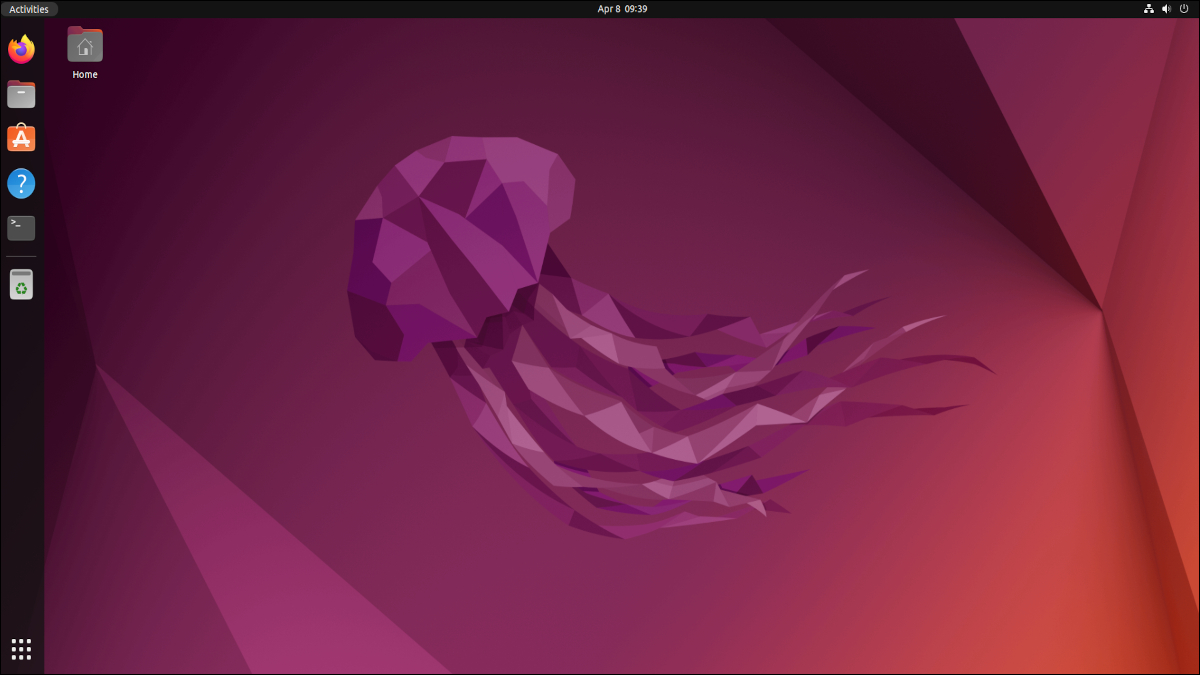View the Trash from the dock

tap(21, 284)
